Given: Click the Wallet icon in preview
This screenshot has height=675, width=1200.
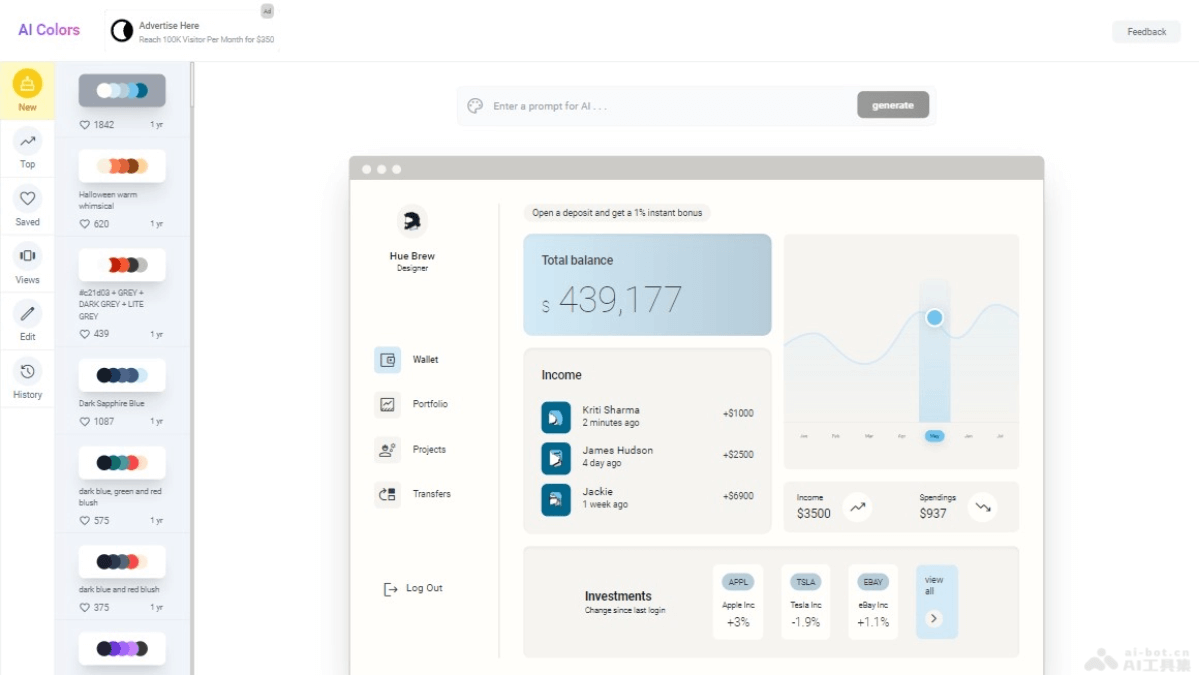Looking at the screenshot, I should 387,360.
